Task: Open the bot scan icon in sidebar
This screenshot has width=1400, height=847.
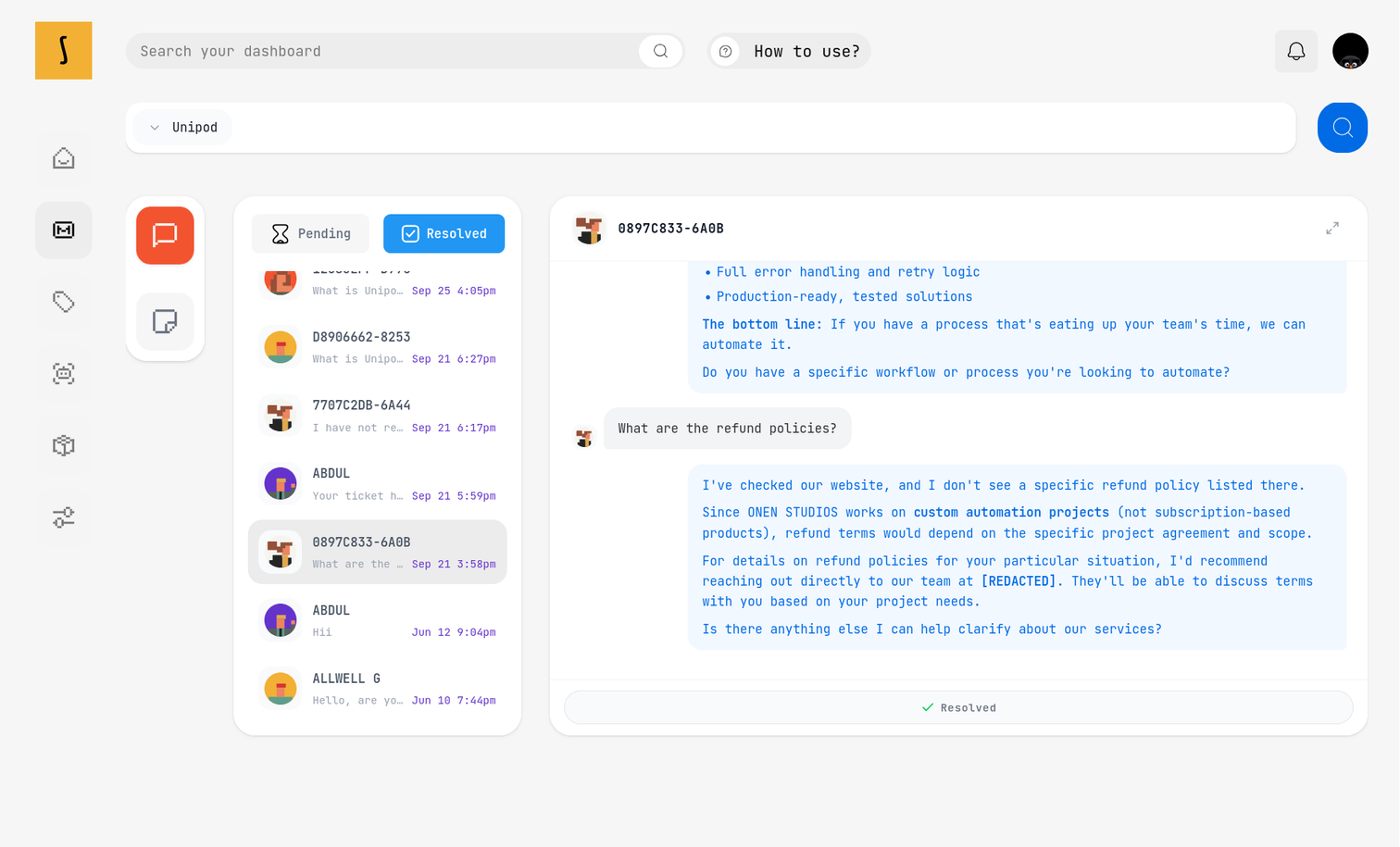Action: click(64, 374)
